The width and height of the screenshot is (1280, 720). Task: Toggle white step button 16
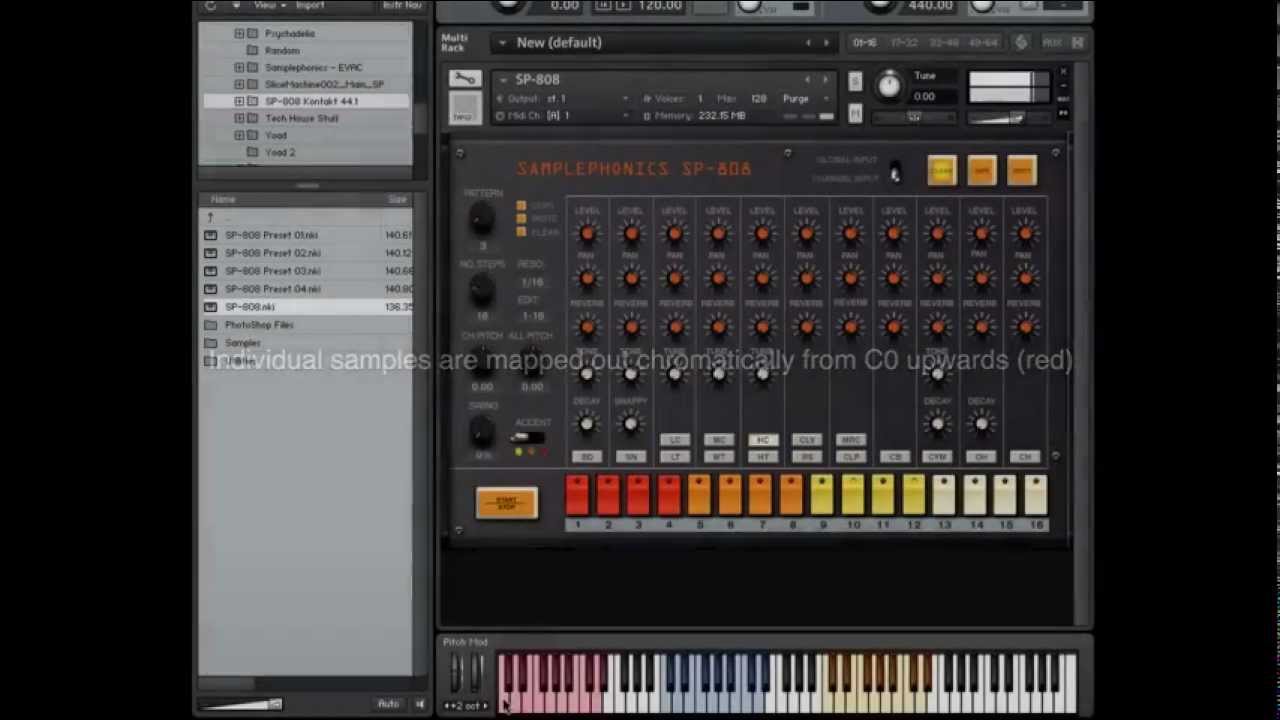pyautogui.click(x=1035, y=496)
